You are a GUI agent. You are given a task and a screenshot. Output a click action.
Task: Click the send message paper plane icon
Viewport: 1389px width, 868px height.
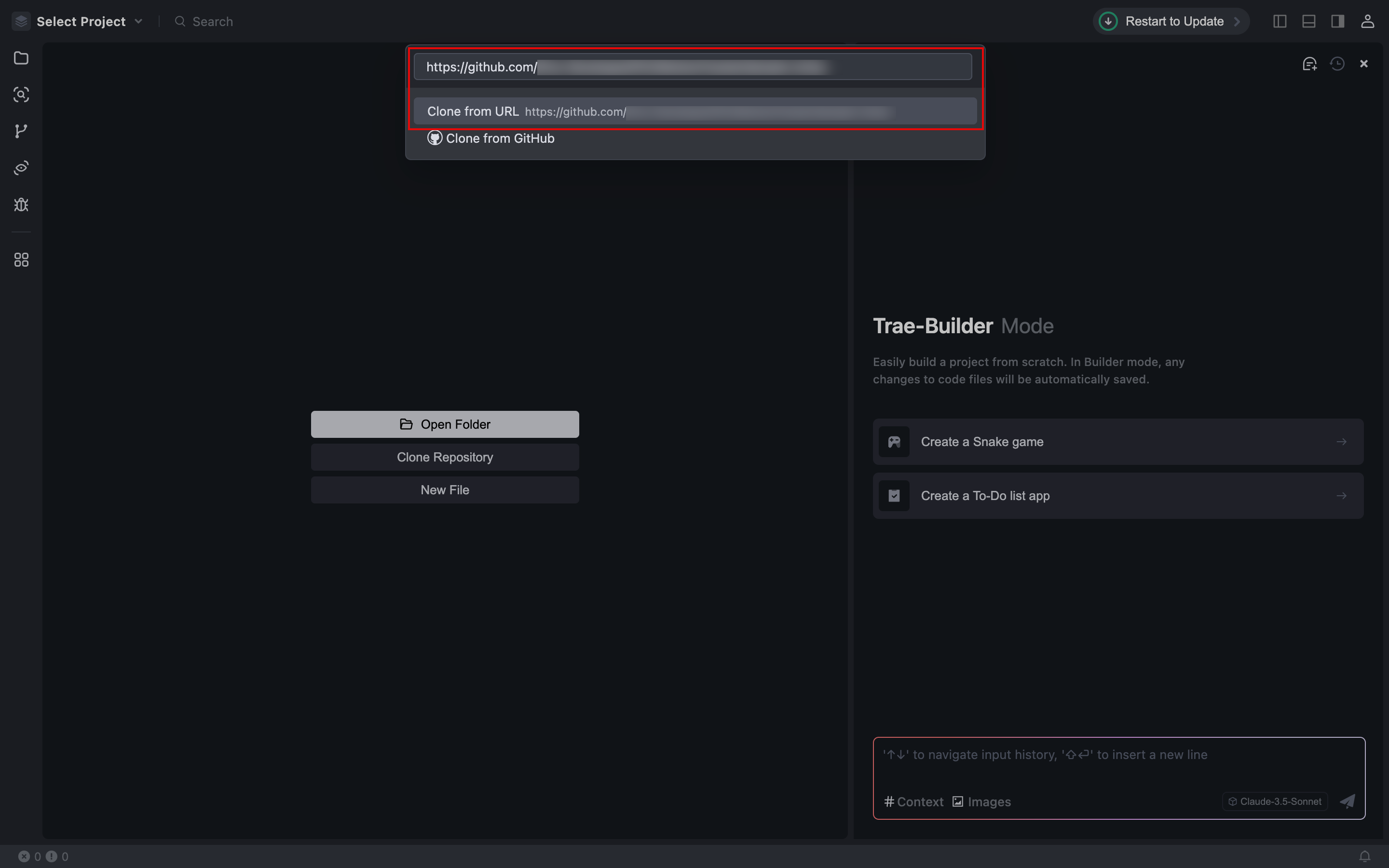pos(1347,801)
